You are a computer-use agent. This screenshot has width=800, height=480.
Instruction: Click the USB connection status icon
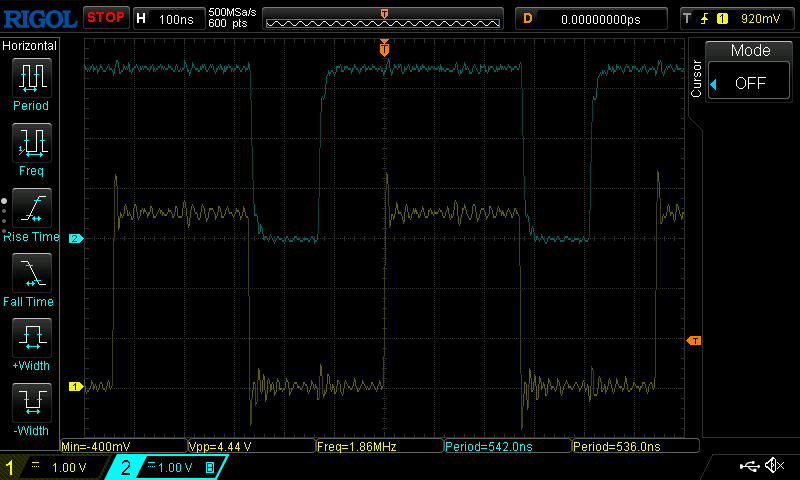pos(749,466)
